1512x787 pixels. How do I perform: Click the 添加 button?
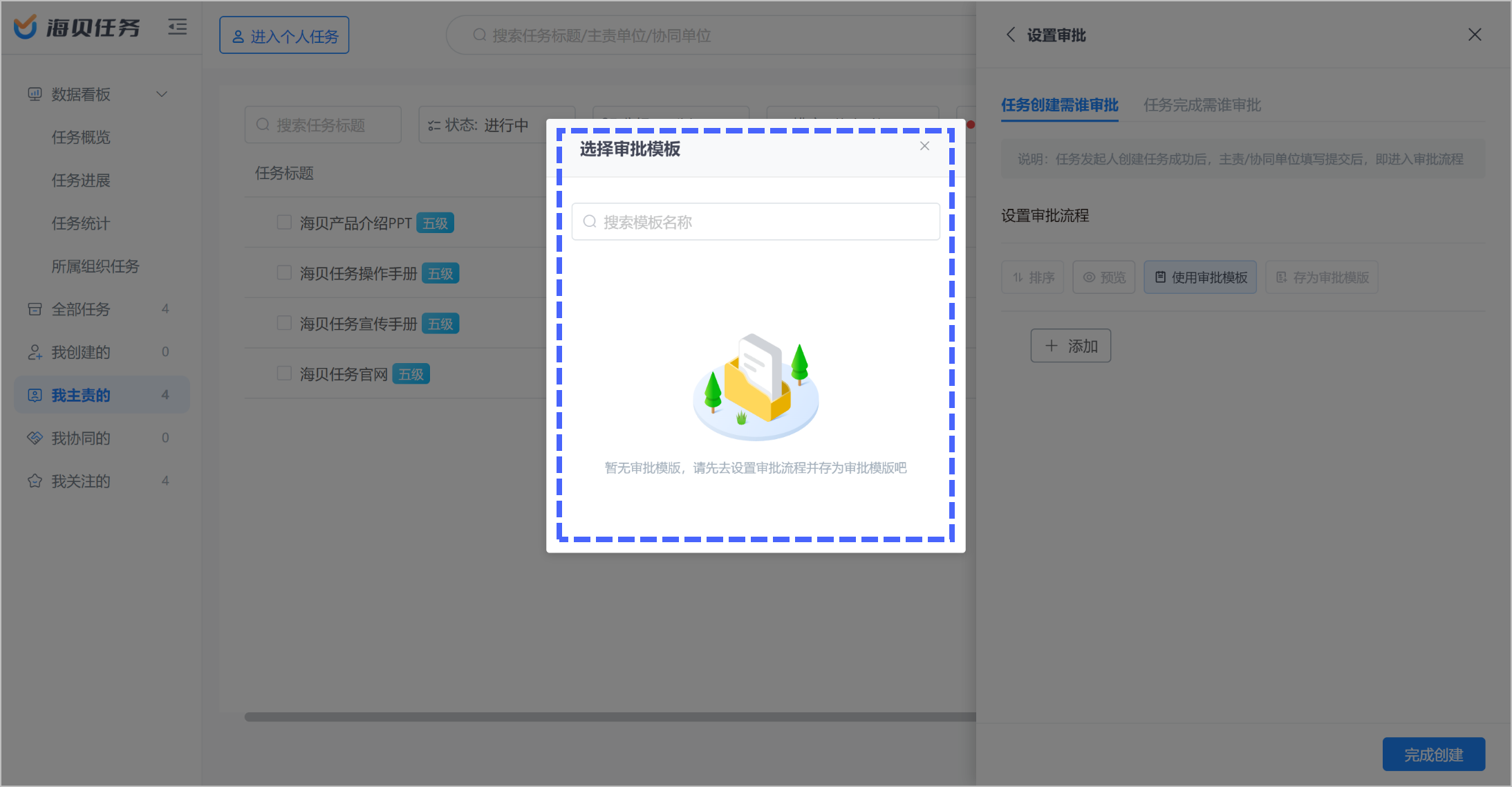1071,346
